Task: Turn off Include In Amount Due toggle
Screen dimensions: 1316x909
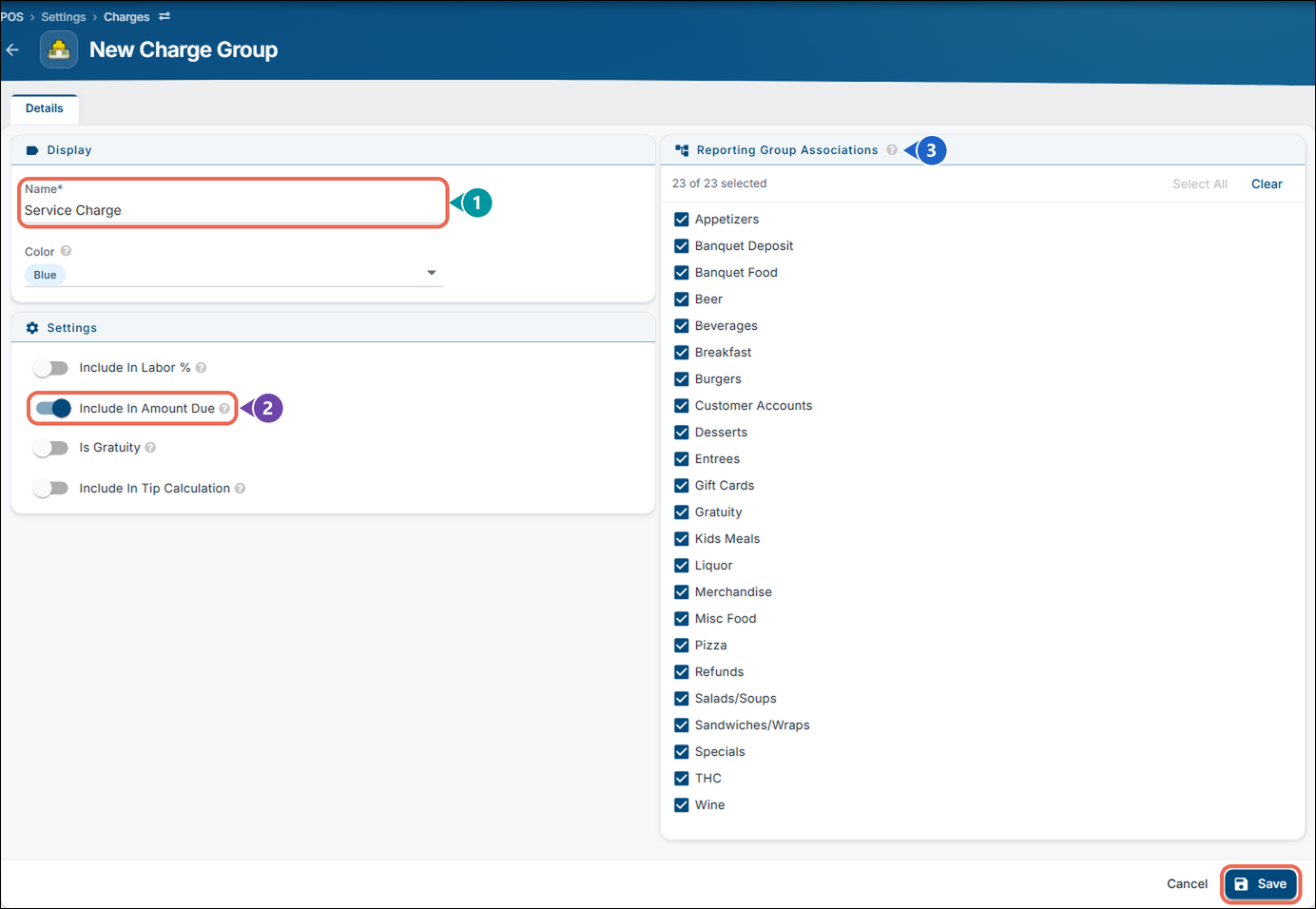Action: click(53, 408)
